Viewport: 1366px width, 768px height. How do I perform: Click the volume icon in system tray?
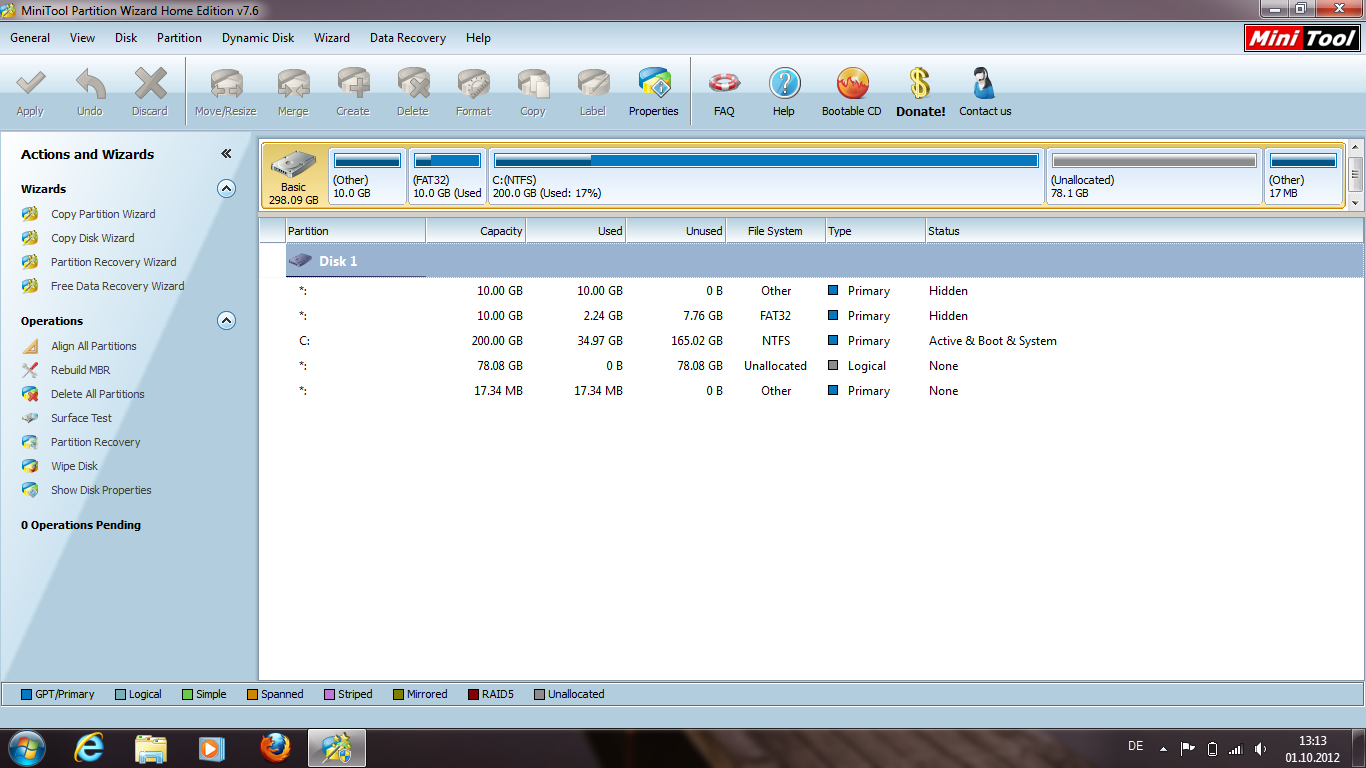click(x=1260, y=748)
